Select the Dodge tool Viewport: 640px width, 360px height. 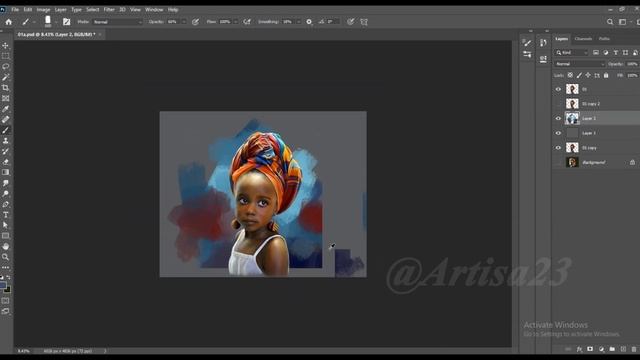[x=5, y=193]
